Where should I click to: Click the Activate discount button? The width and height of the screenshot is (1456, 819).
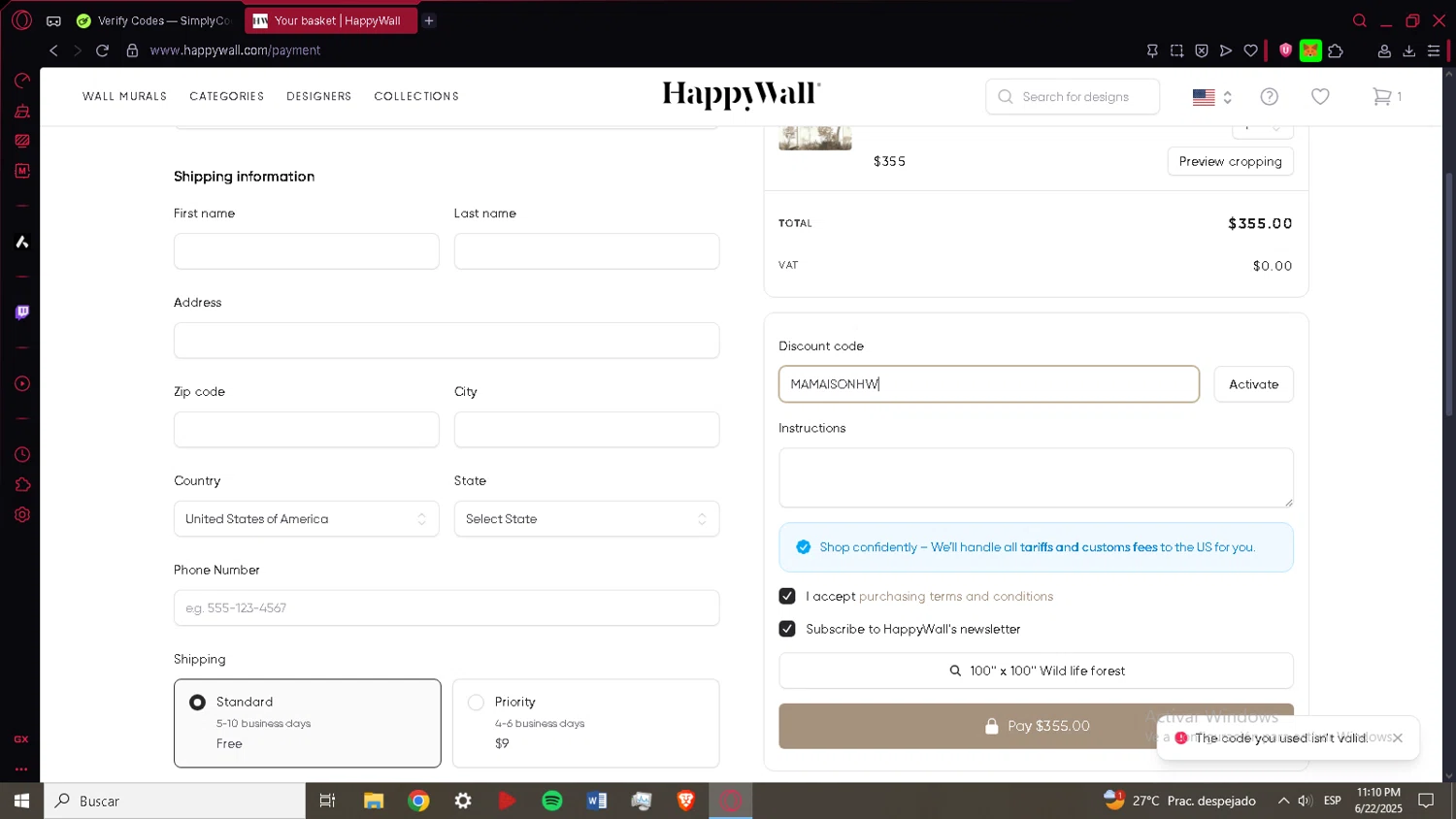1253,384
